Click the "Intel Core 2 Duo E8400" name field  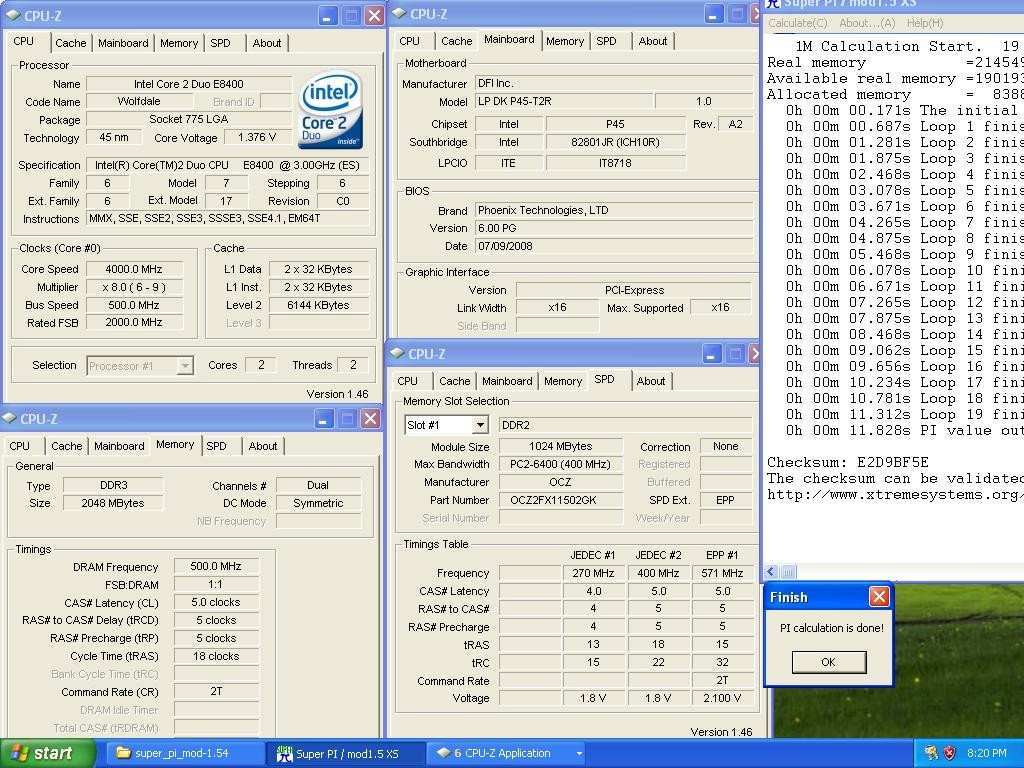pos(189,84)
